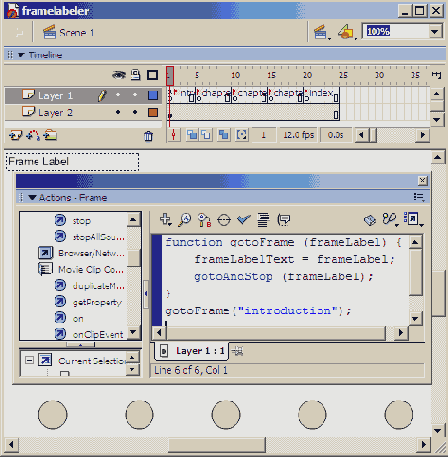Image resolution: width=448 pixels, height=457 pixels.
Task: Select the getProperty action item
Action: pos(97,302)
